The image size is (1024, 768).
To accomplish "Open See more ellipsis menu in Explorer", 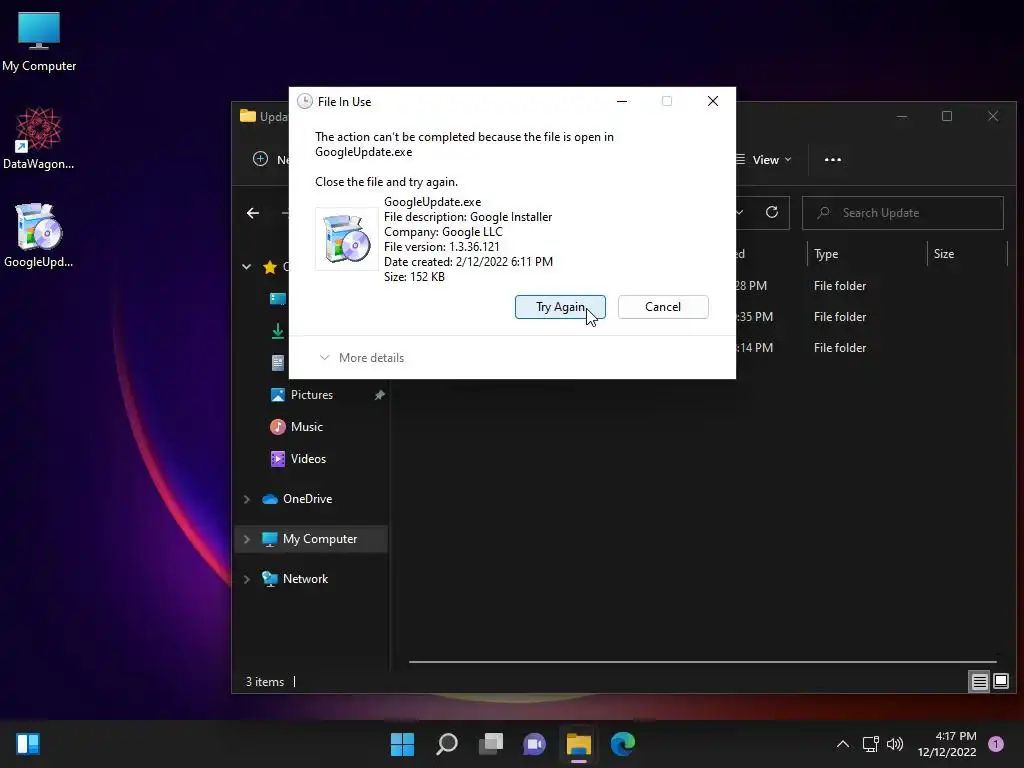I will coord(833,160).
